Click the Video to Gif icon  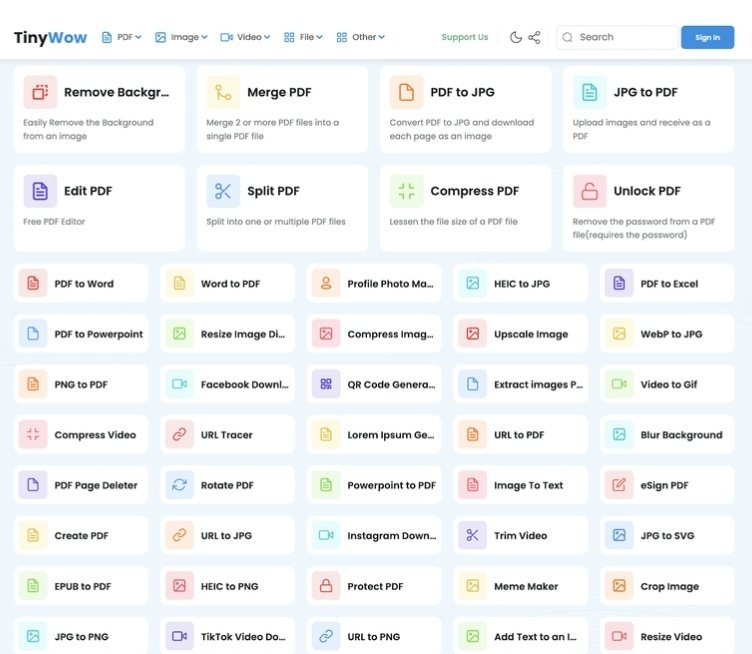619,384
